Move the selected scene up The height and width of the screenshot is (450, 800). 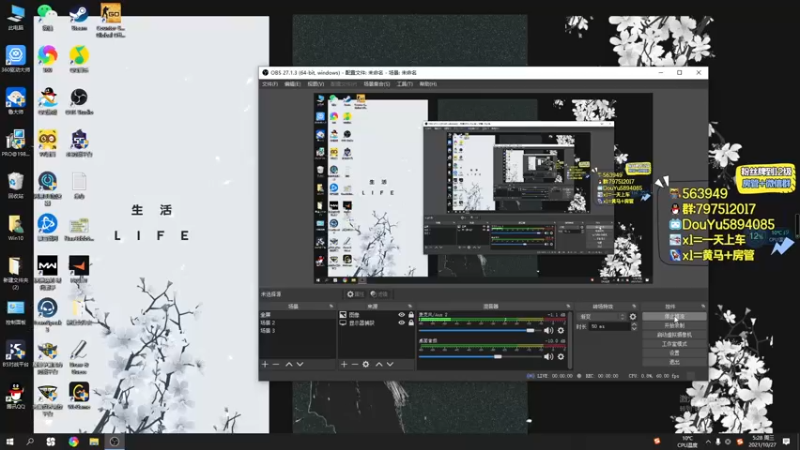coord(289,364)
